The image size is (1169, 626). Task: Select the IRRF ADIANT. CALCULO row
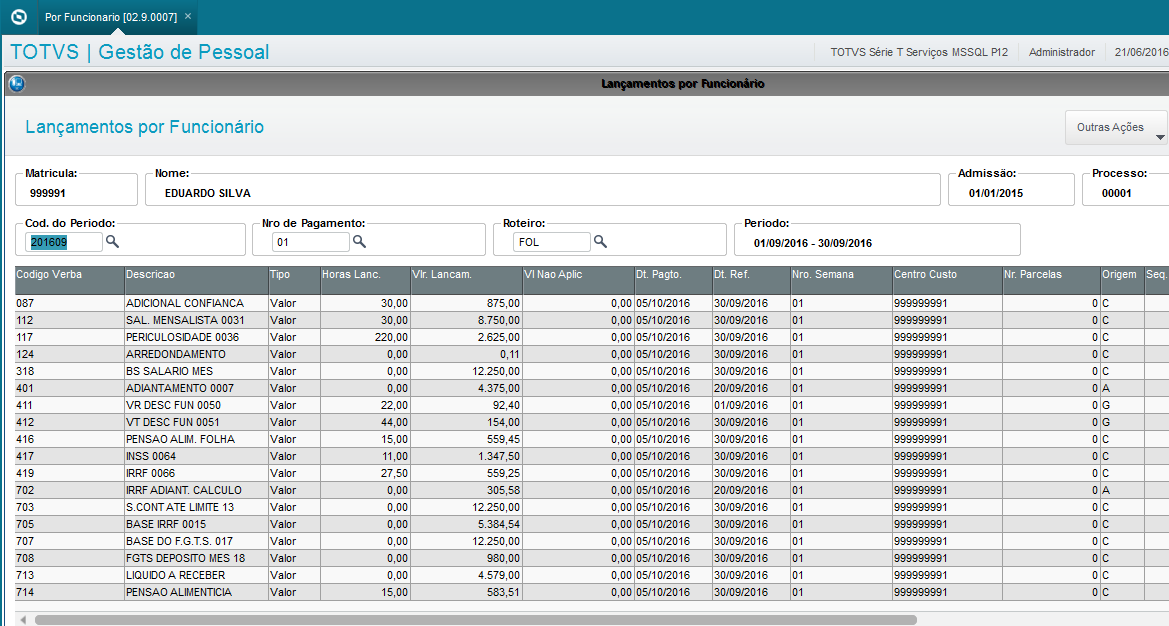click(592, 490)
